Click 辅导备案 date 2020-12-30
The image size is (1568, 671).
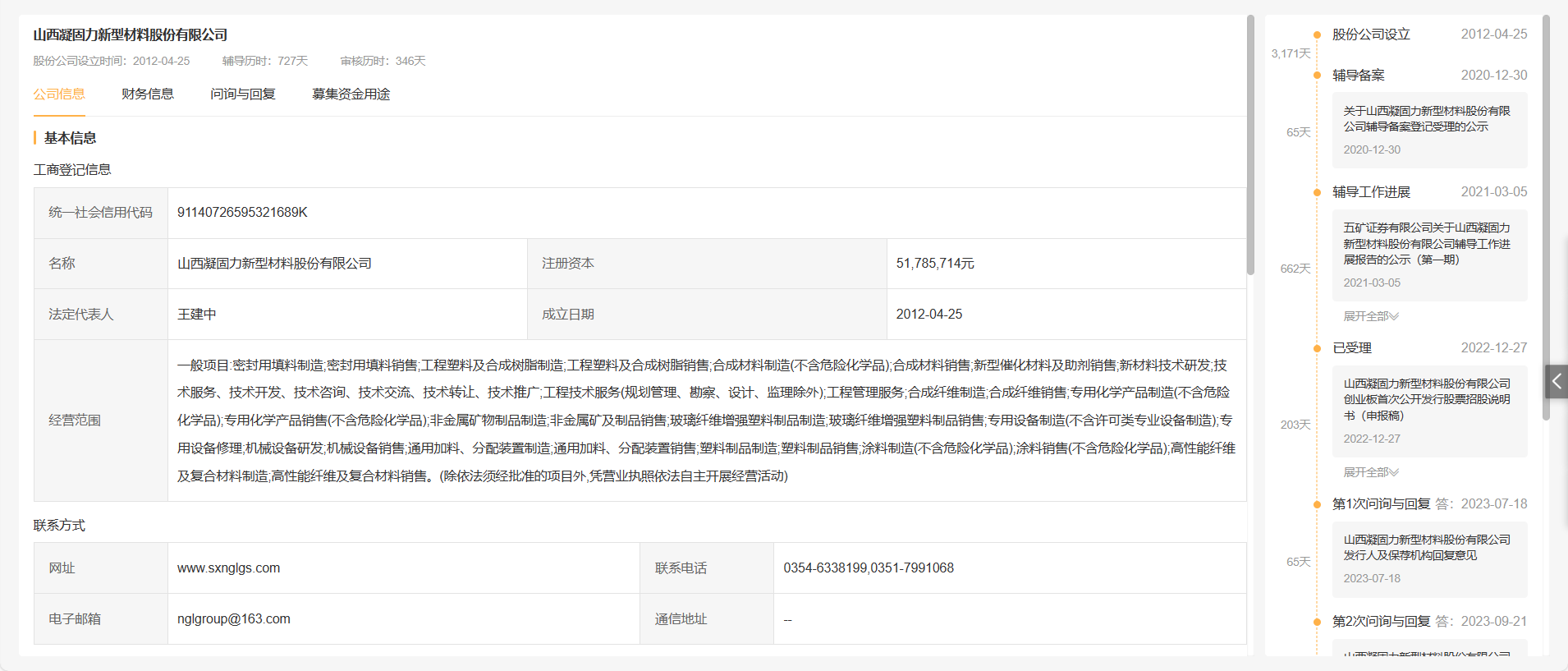pyautogui.click(x=1494, y=76)
